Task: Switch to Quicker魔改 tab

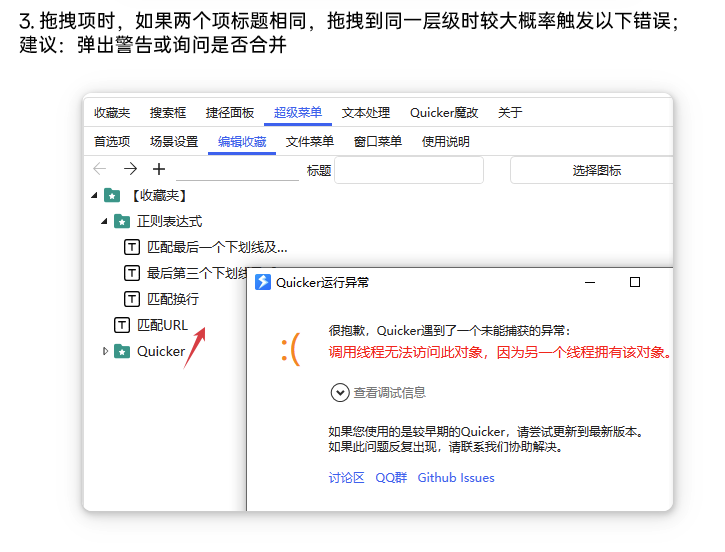Action: 444,113
